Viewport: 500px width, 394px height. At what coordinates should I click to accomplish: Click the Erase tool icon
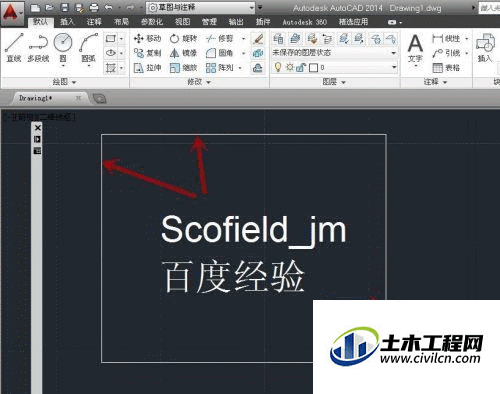(258, 39)
